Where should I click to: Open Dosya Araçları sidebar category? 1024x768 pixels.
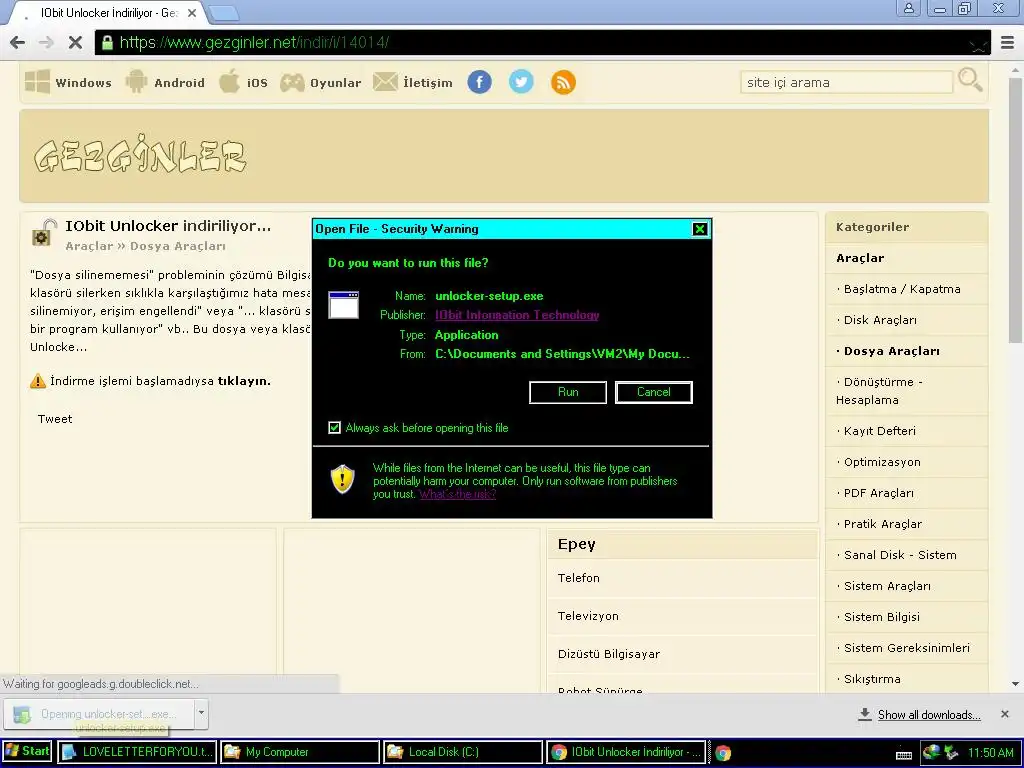pyautogui.click(x=891, y=351)
